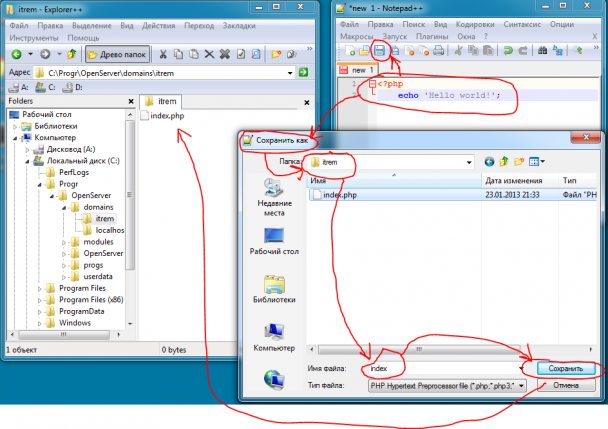Click the Zoom in icon in Notepad++
608x429 pixels.
578,50
